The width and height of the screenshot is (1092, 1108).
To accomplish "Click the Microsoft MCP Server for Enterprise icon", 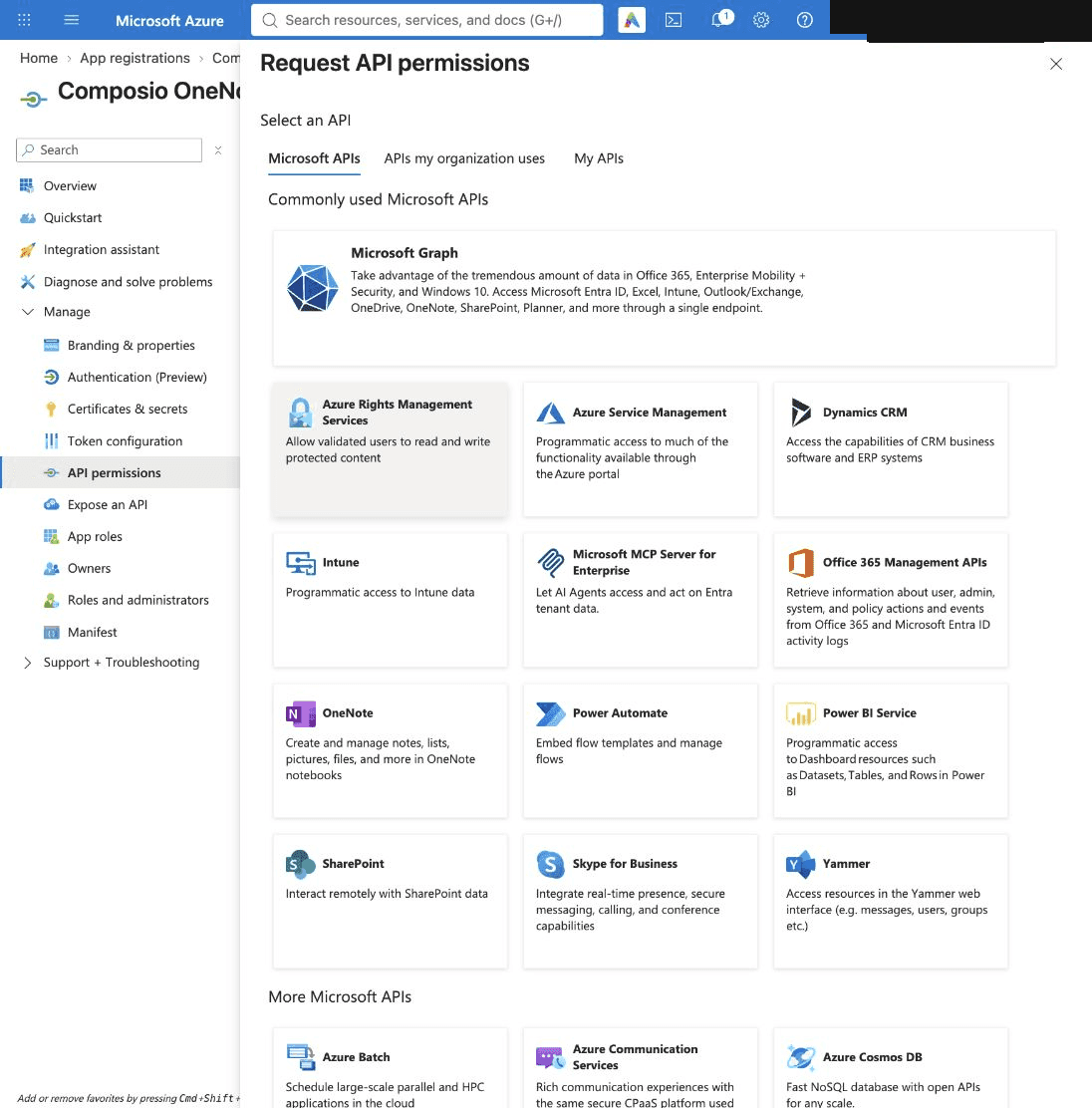I will pos(551,563).
